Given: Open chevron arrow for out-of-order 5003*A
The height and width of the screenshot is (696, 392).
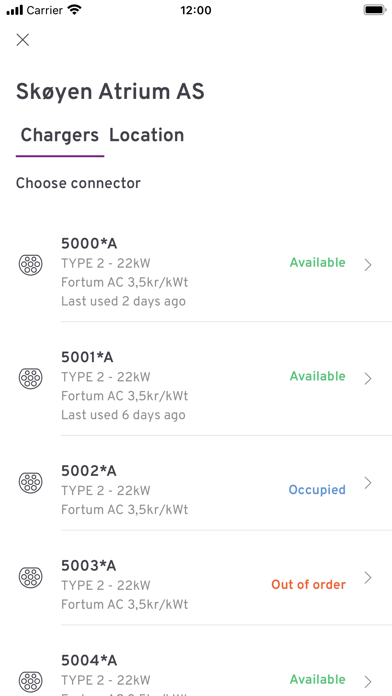Looking at the screenshot, I should (x=368, y=578).
